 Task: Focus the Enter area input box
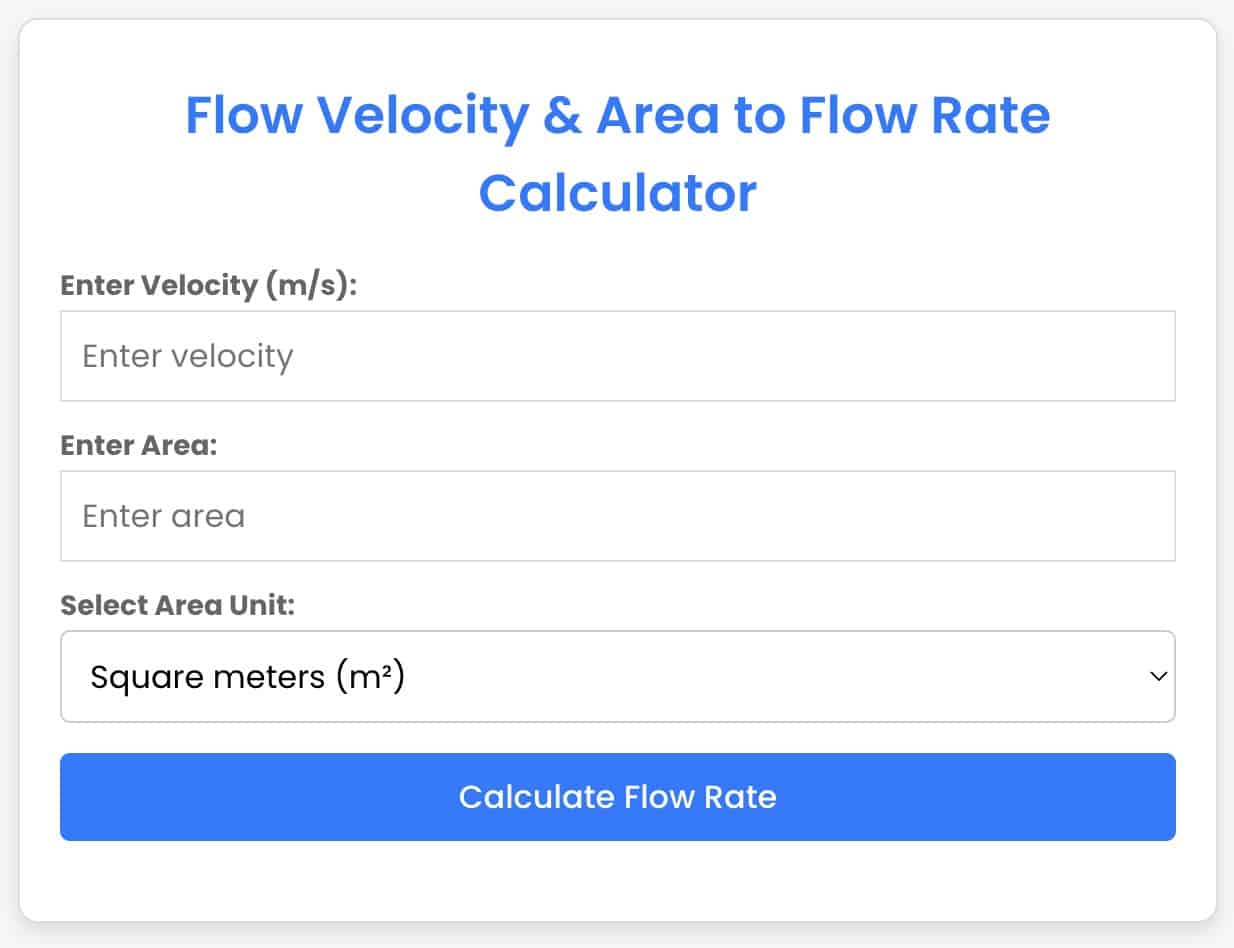(617, 516)
